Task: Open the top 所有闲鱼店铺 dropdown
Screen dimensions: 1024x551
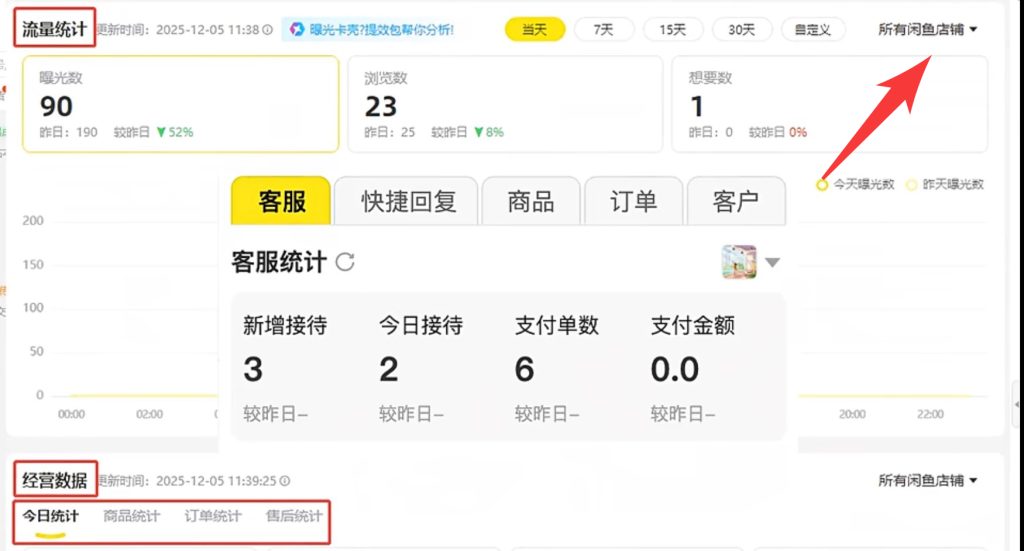Action: pos(927,29)
